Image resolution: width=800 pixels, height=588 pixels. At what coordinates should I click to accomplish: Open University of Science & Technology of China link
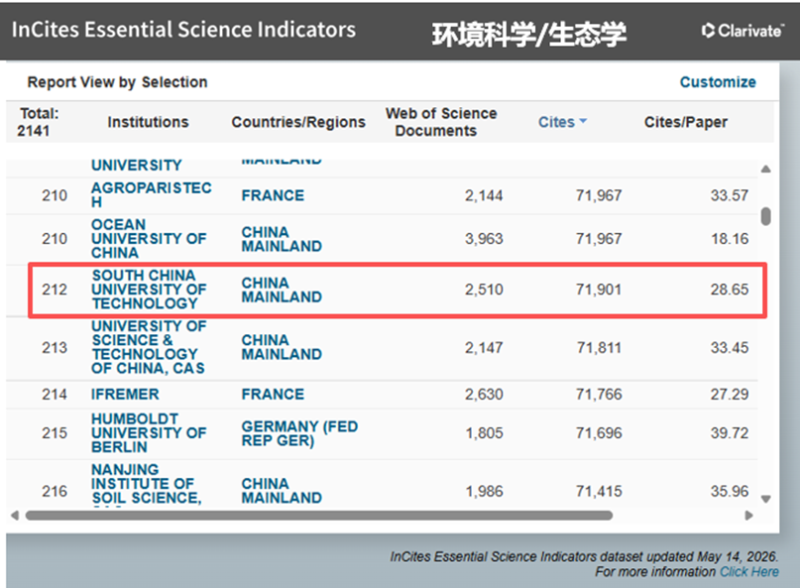pos(148,347)
